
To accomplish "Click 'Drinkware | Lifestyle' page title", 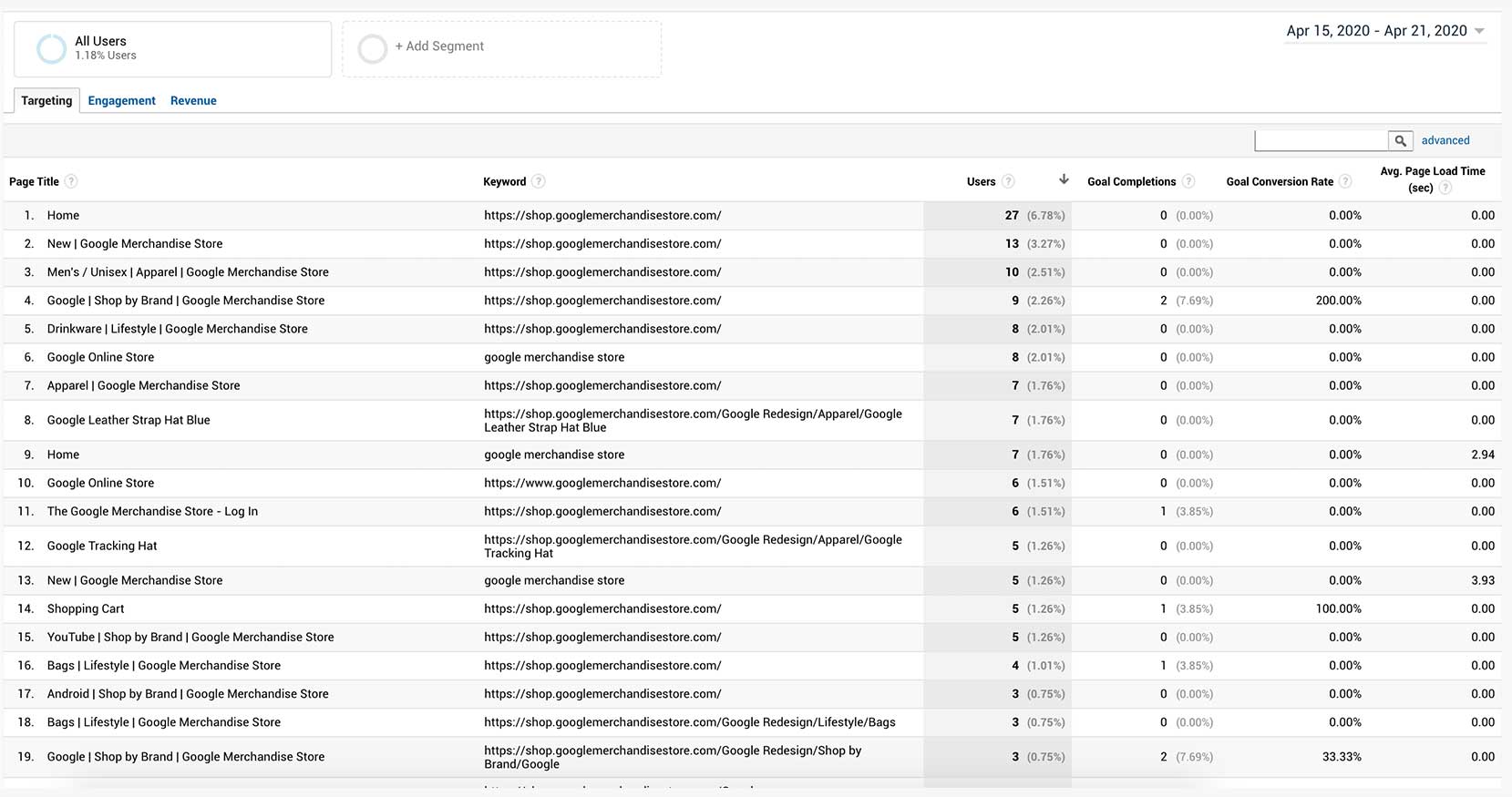I will [x=178, y=328].
